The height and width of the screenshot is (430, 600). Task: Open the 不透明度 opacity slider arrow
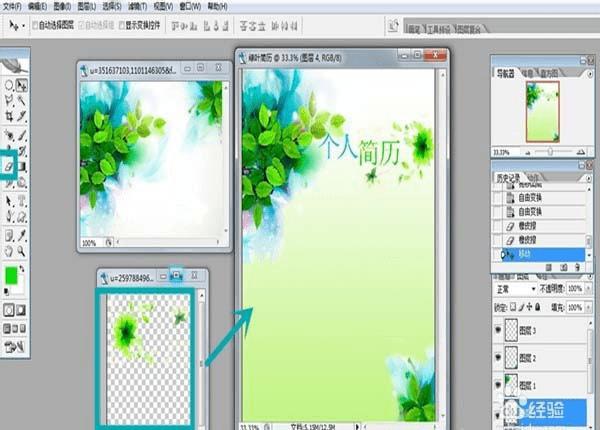[589, 288]
